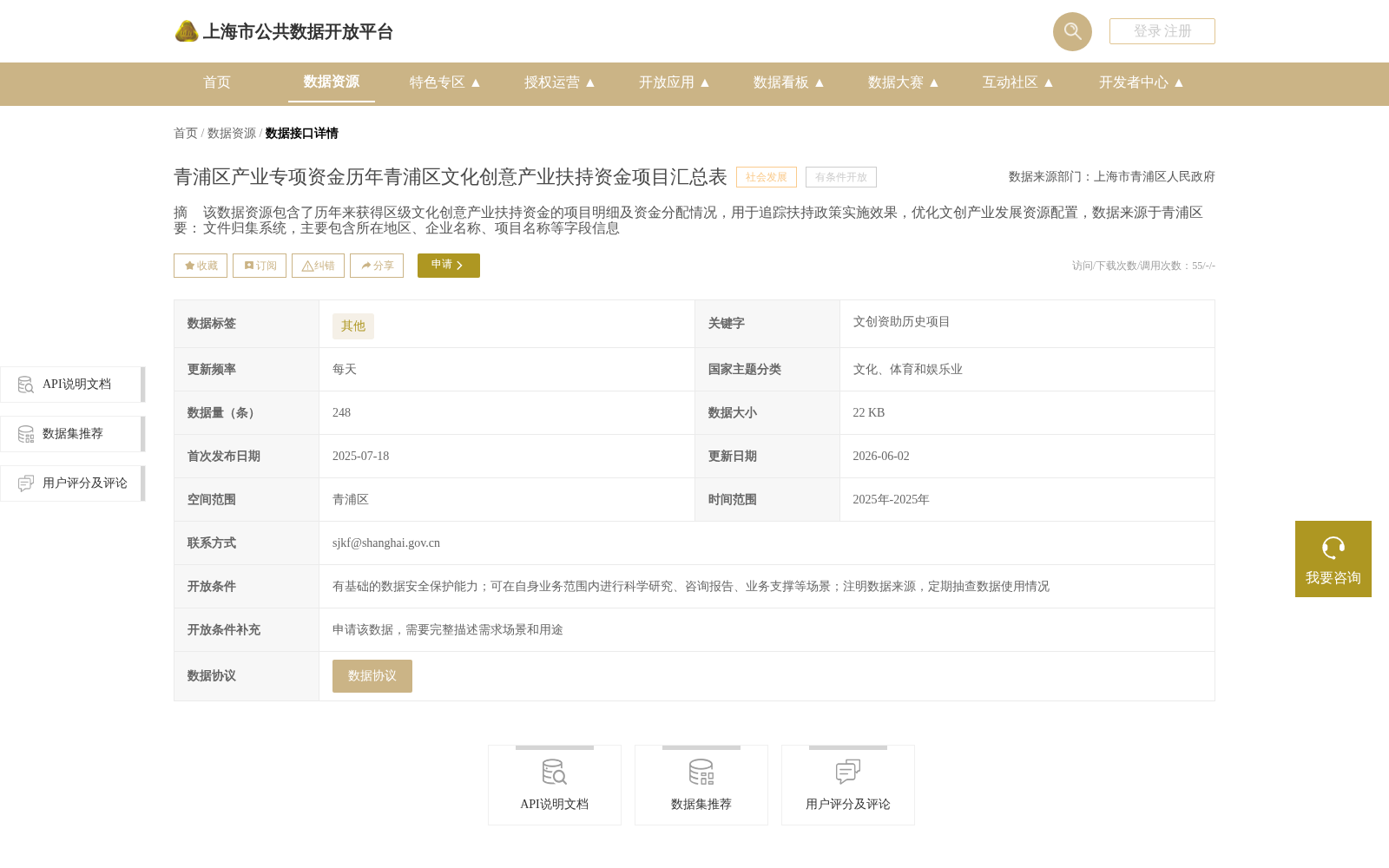This screenshot has height=868, width=1389.
Task: Expand the 特色专区 menu arrow
Action: coord(476,82)
